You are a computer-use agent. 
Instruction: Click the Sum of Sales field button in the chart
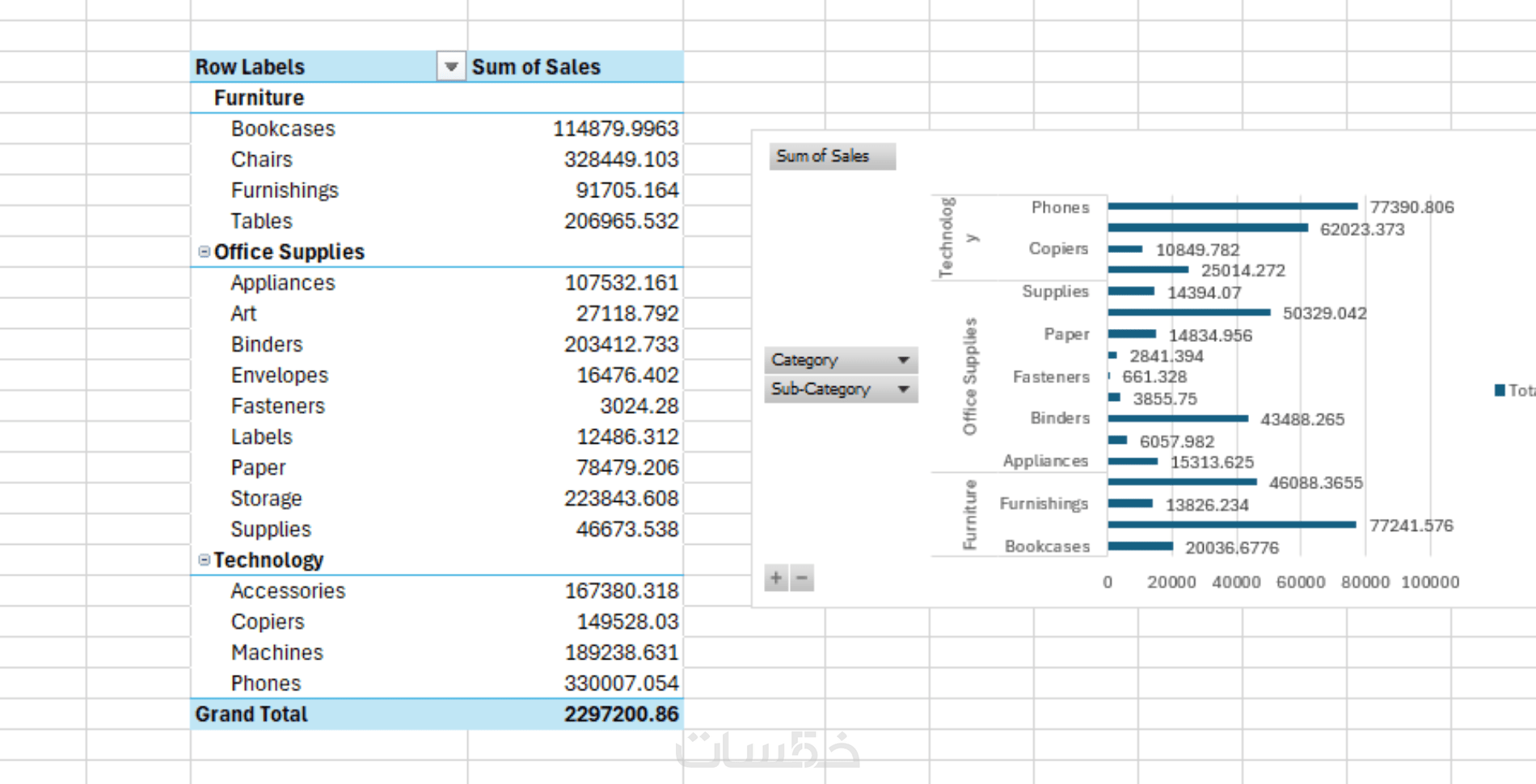(833, 156)
